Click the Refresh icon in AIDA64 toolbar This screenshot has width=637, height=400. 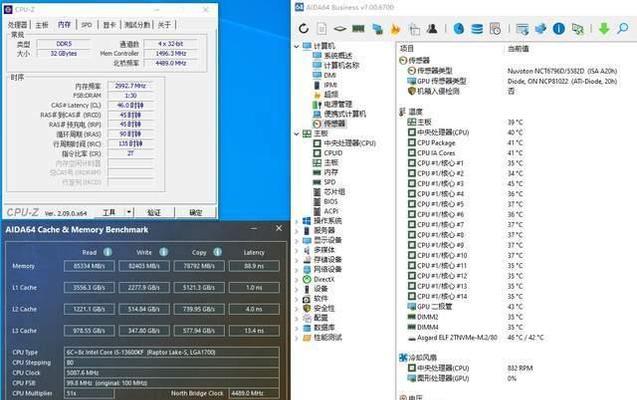point(303,28)
